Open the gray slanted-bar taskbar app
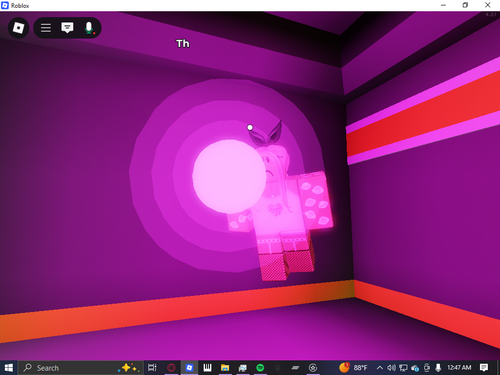 295,368
